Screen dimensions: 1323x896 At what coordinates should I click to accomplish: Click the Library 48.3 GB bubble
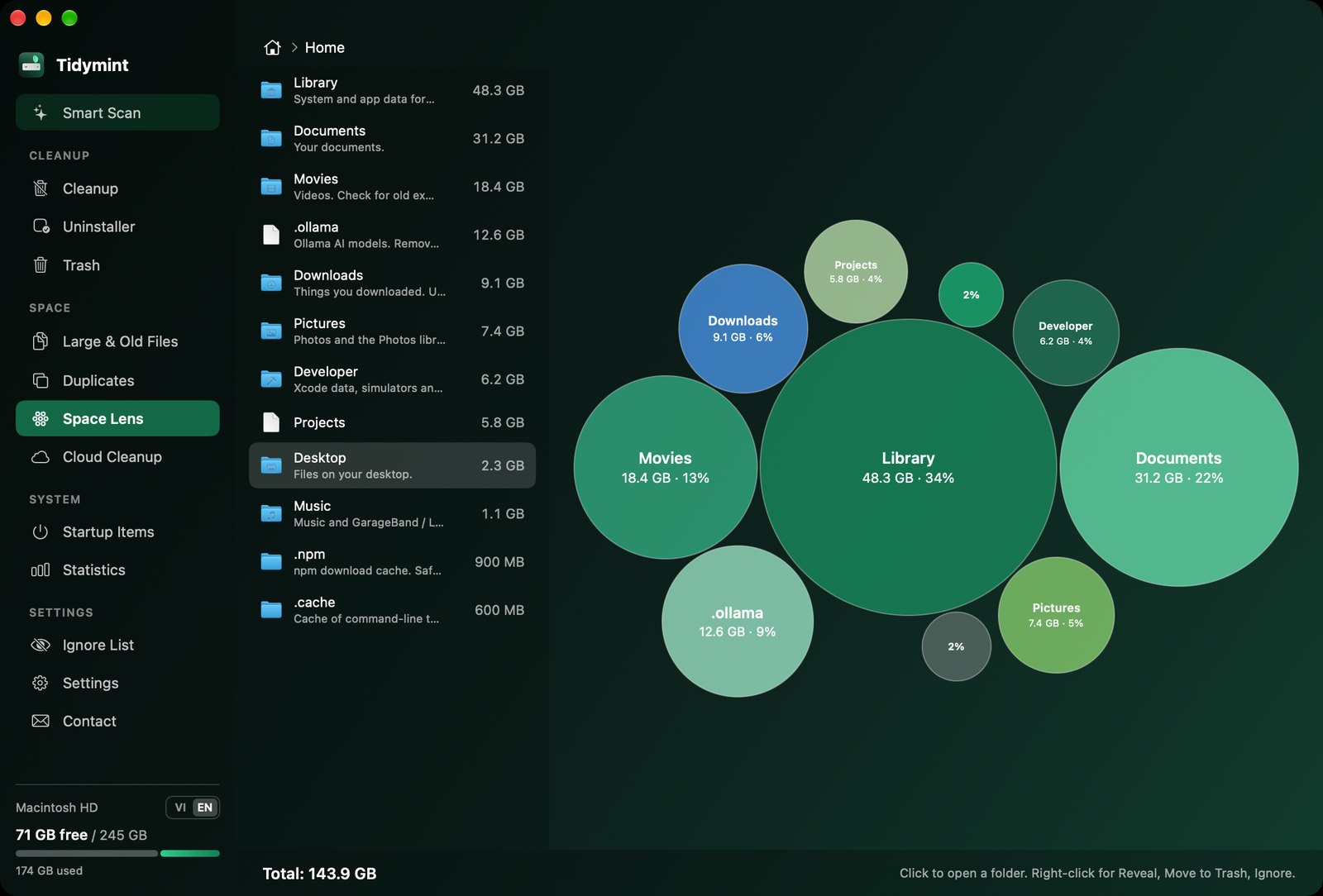pos(908,467)
